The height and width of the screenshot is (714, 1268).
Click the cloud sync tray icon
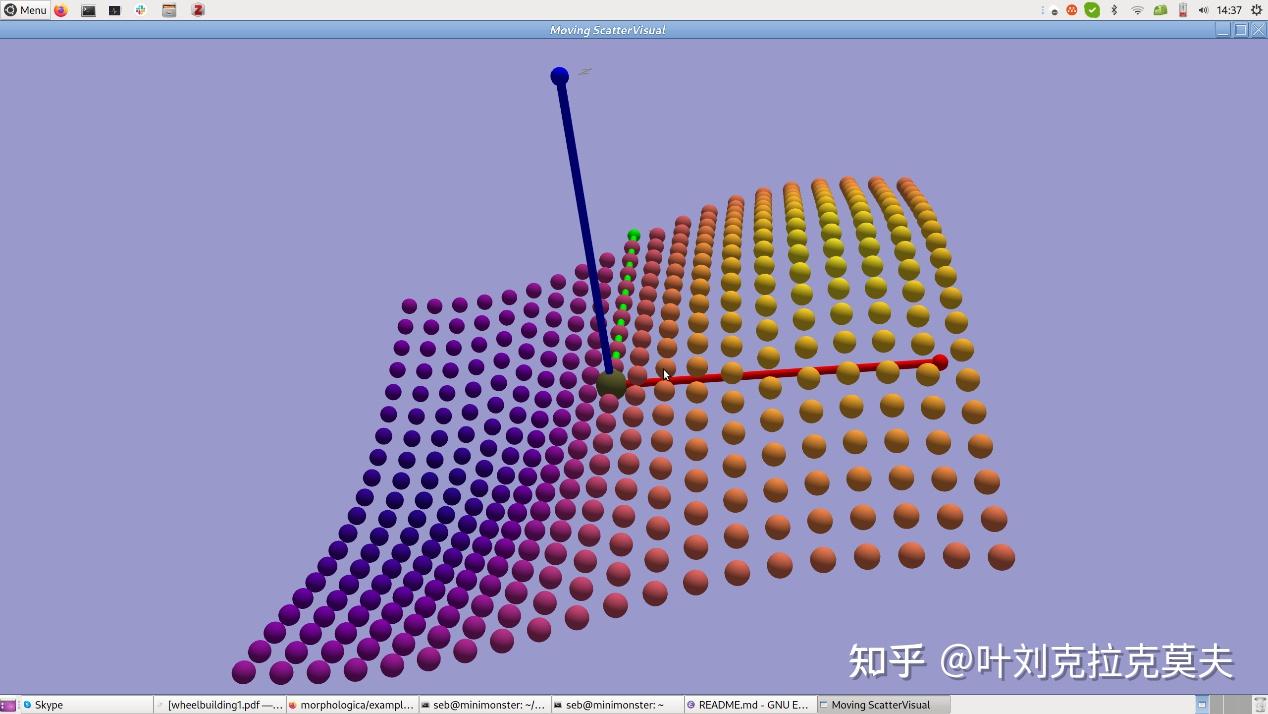[x=1054, y=11]
